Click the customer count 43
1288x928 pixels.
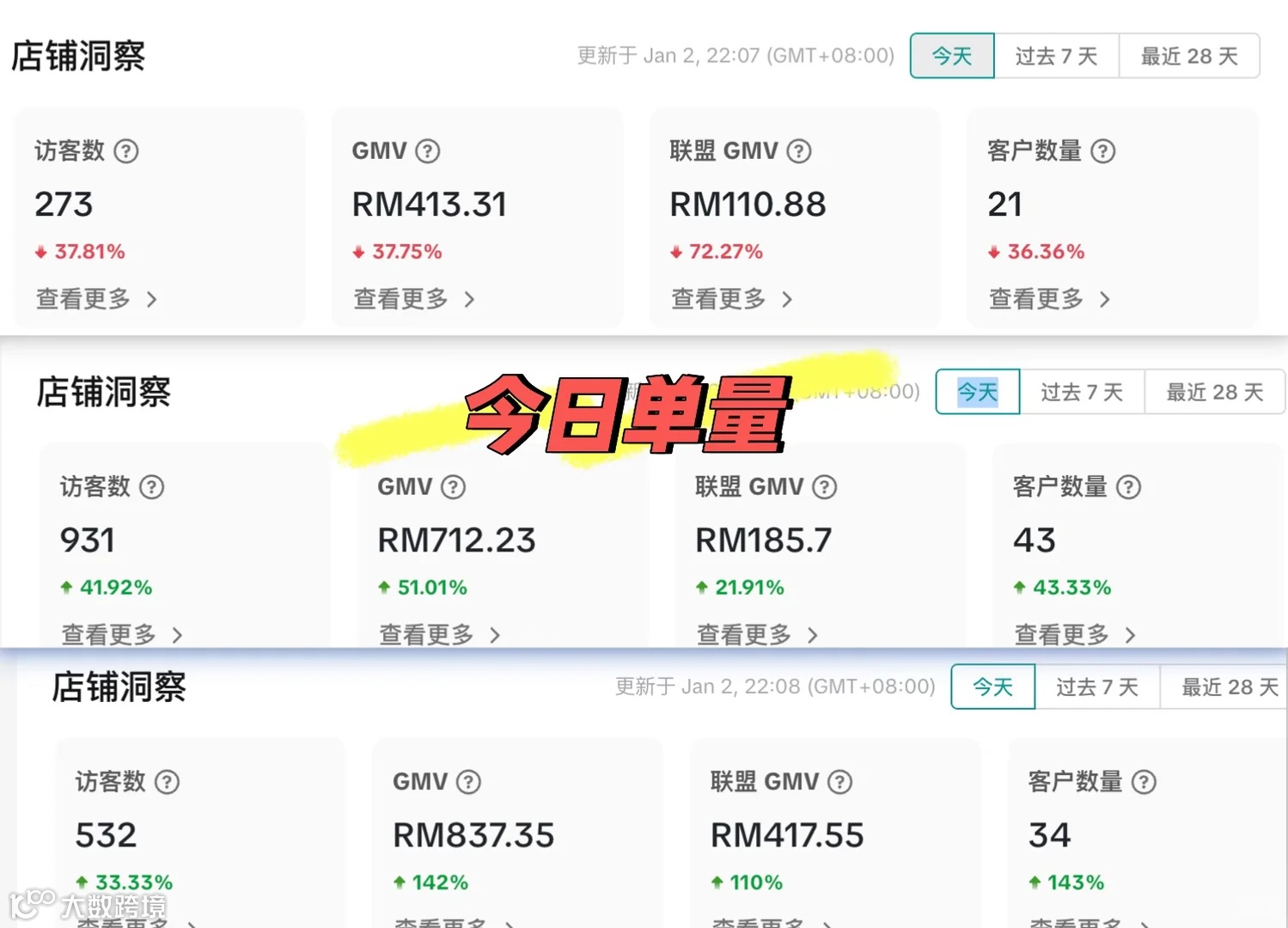pos(1035,540)
